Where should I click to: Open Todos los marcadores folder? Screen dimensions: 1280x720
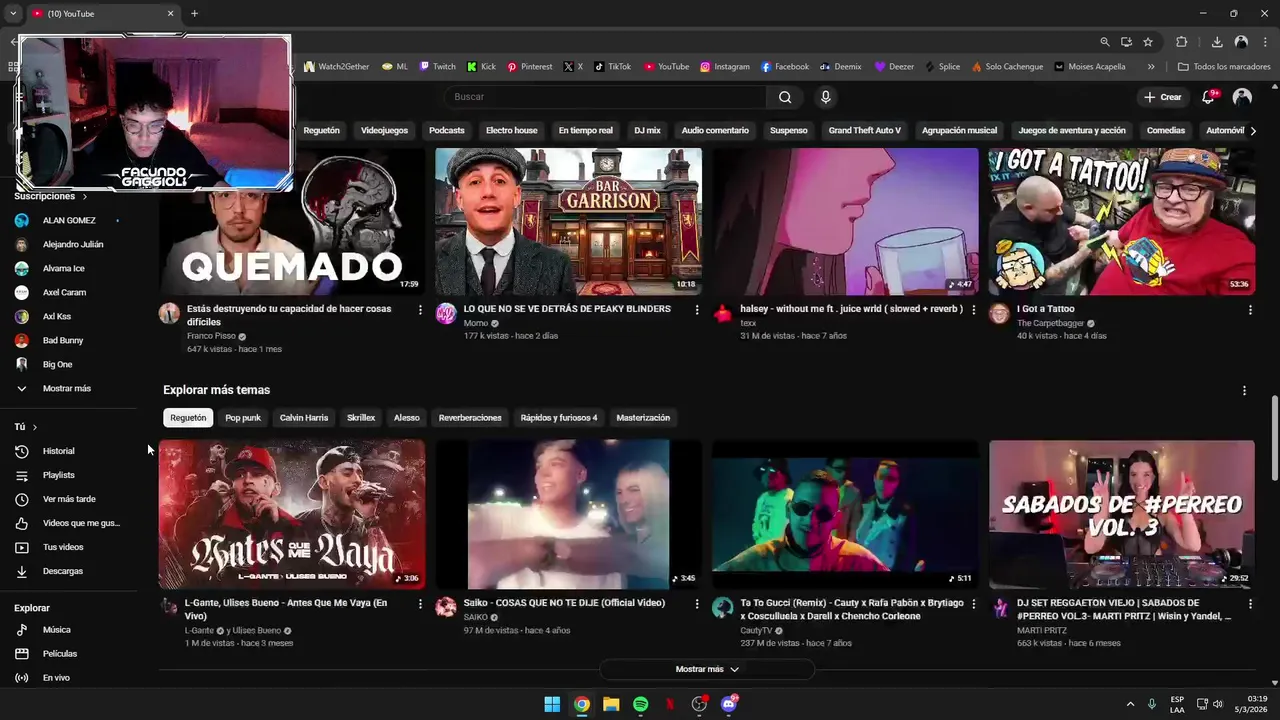tap(1224, 67)
